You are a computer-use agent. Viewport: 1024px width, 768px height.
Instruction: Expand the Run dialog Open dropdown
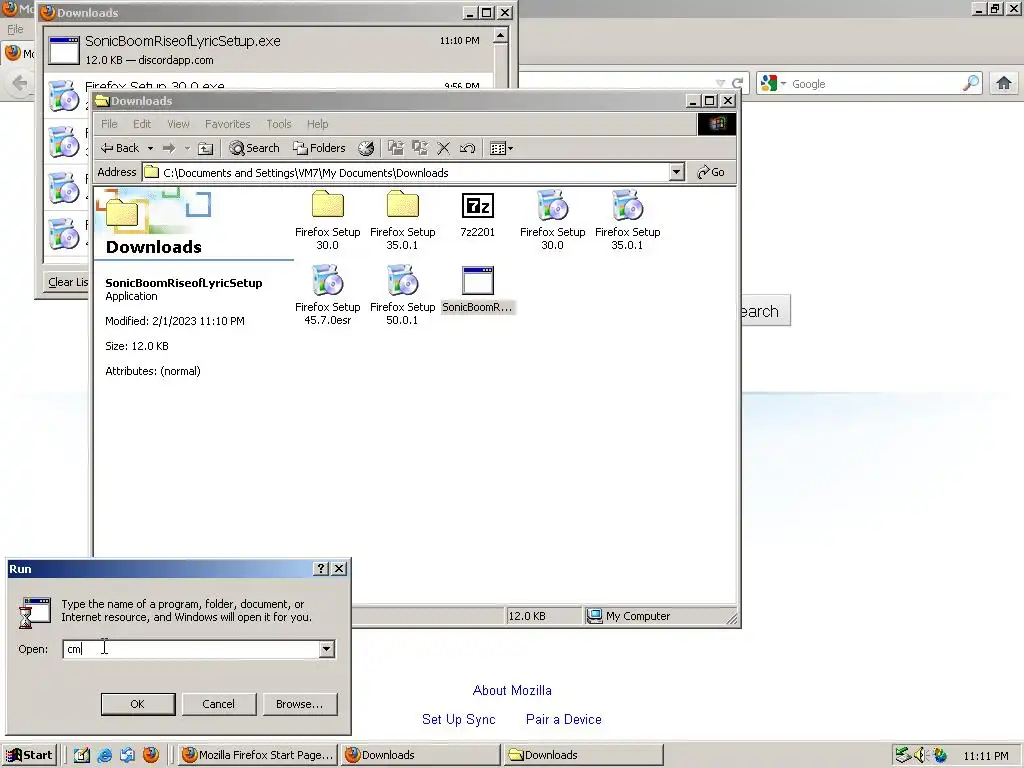pyautogui.click(x=327, y=649)
